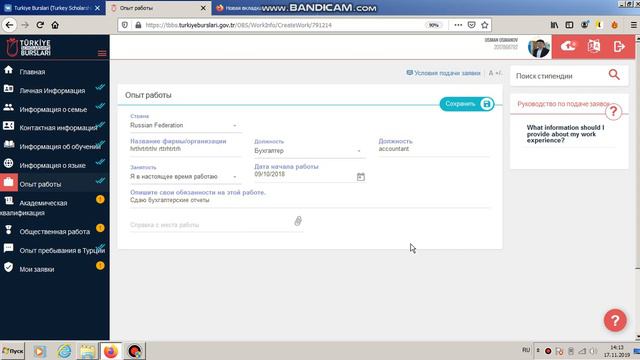
Task: Click the RU language indicator in tray
Action: click(526, 350)
